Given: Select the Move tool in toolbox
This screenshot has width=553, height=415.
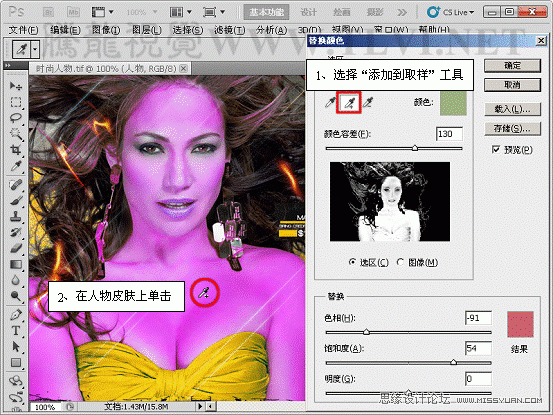Looking at the screenshot, I should click(16, 86).
